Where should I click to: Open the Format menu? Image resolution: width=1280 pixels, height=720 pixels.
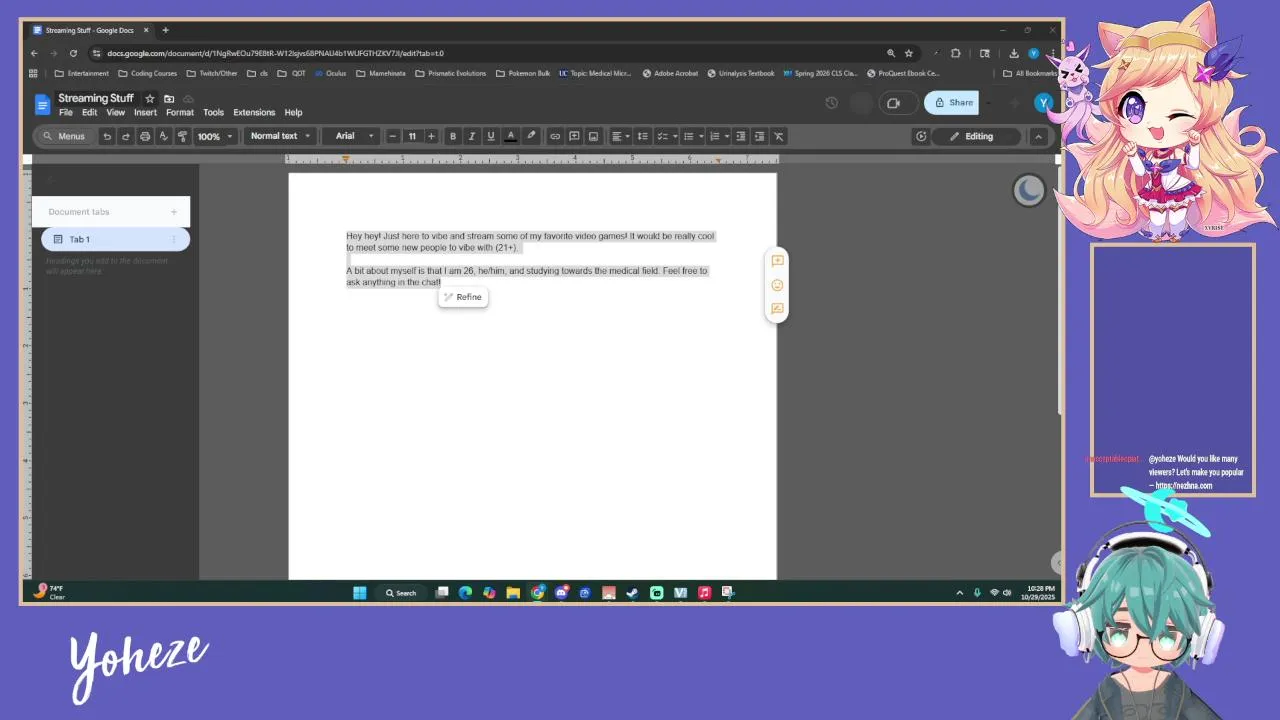[x=180, y=112]
